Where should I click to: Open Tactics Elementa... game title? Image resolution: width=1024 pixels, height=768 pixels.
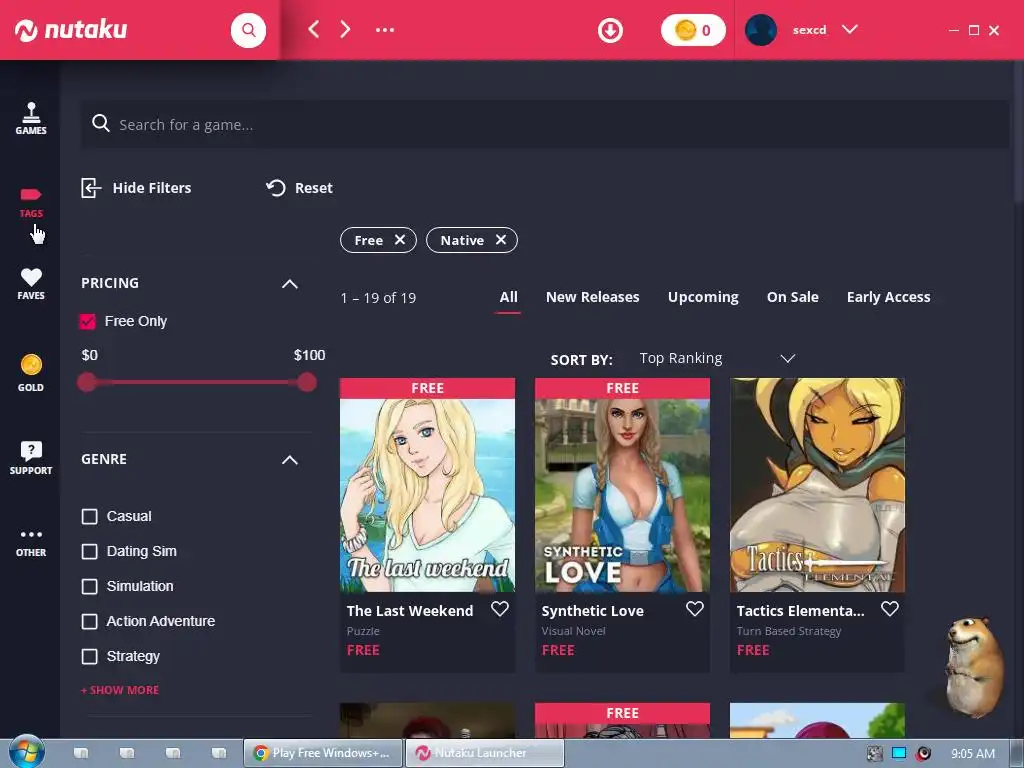(800, 611)
